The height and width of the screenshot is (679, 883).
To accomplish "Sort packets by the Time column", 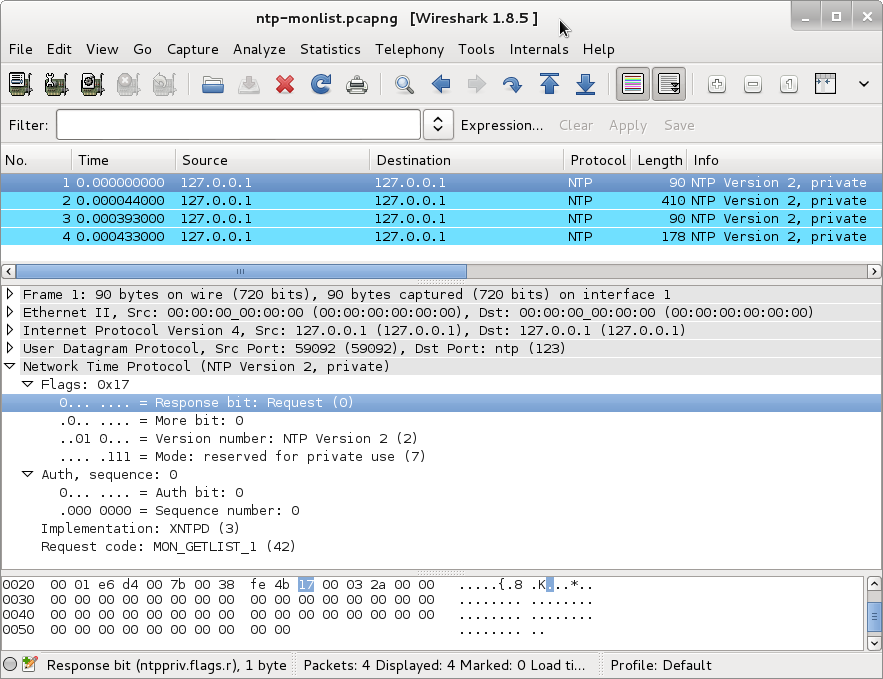I will pos(124,160).
